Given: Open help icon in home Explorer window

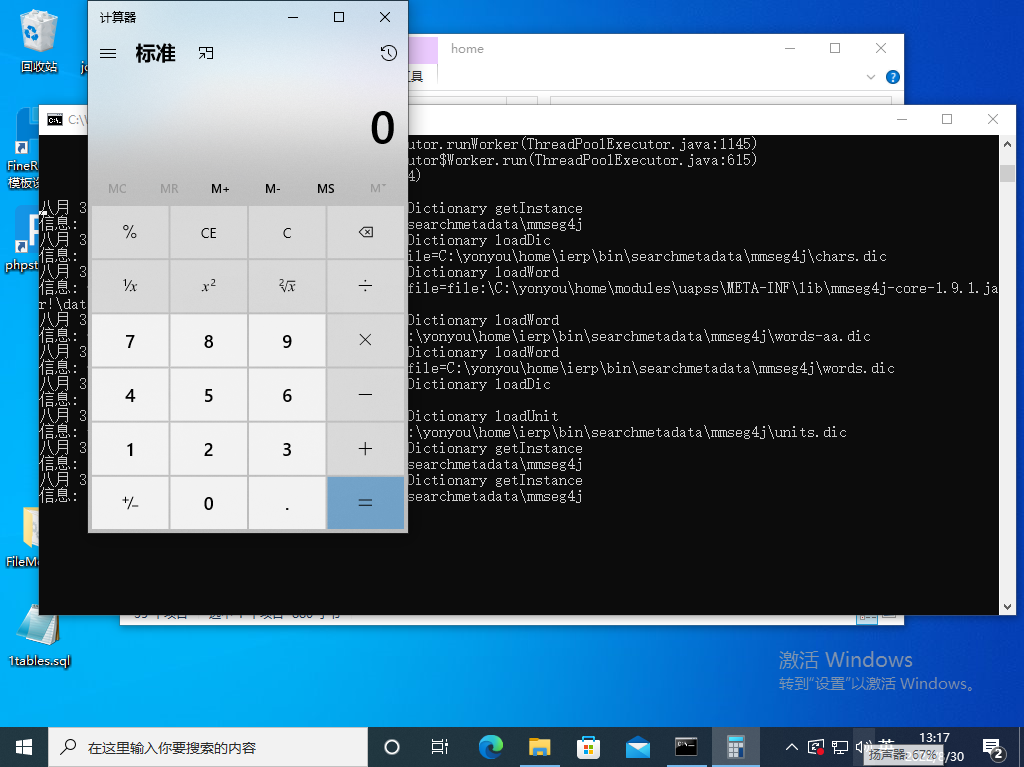Looking at the screenshot, I should coord(892,77).
